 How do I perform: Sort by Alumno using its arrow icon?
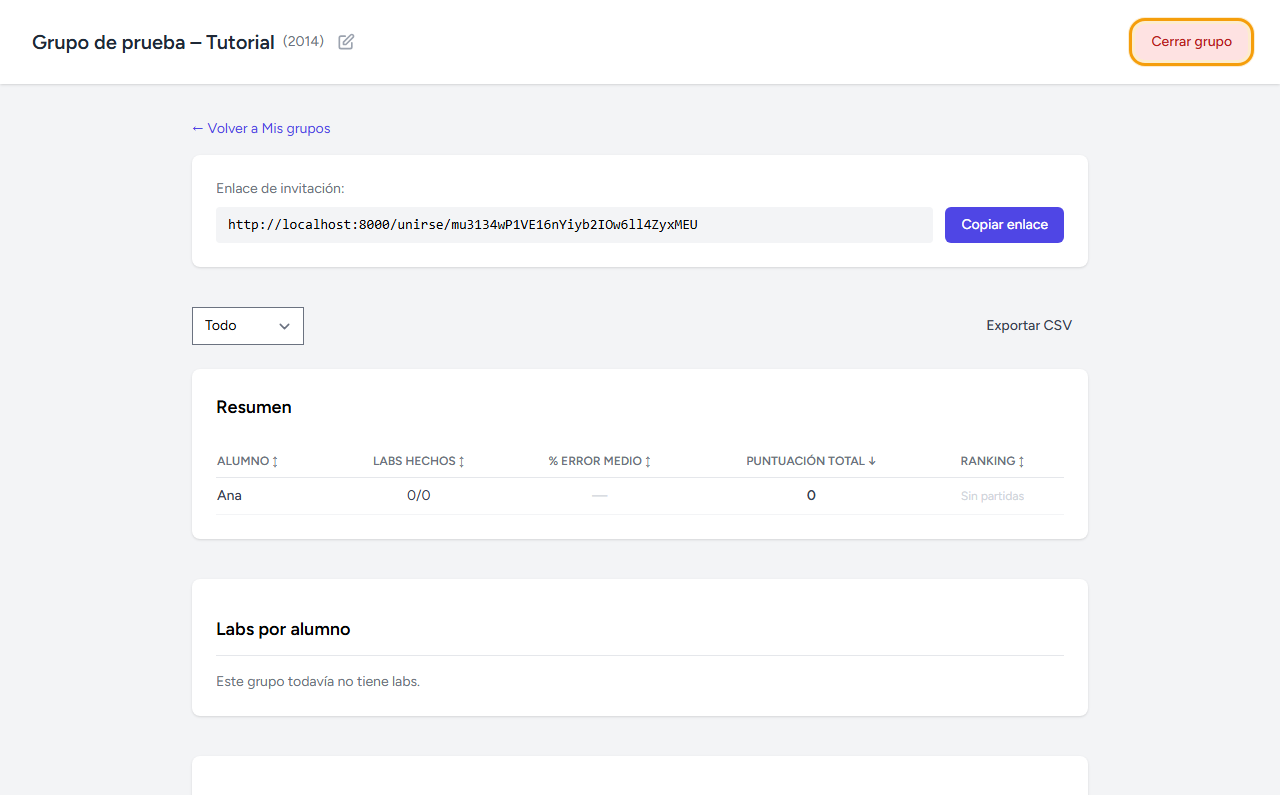click(275, 461)
